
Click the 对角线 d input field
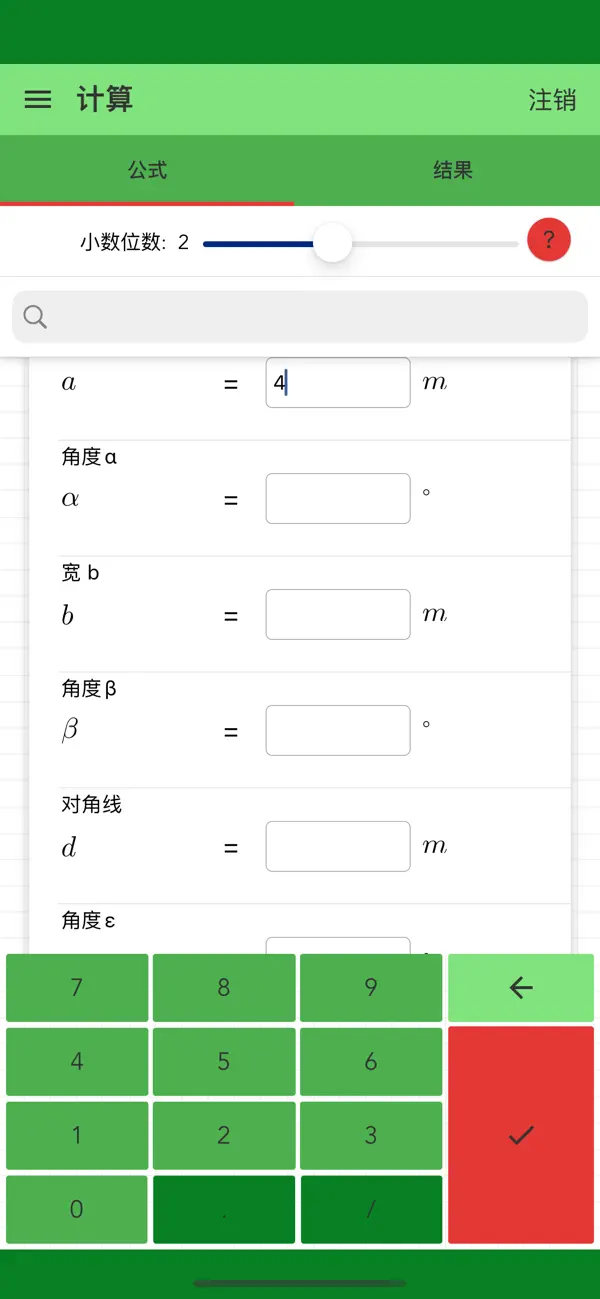click(337, 846)
